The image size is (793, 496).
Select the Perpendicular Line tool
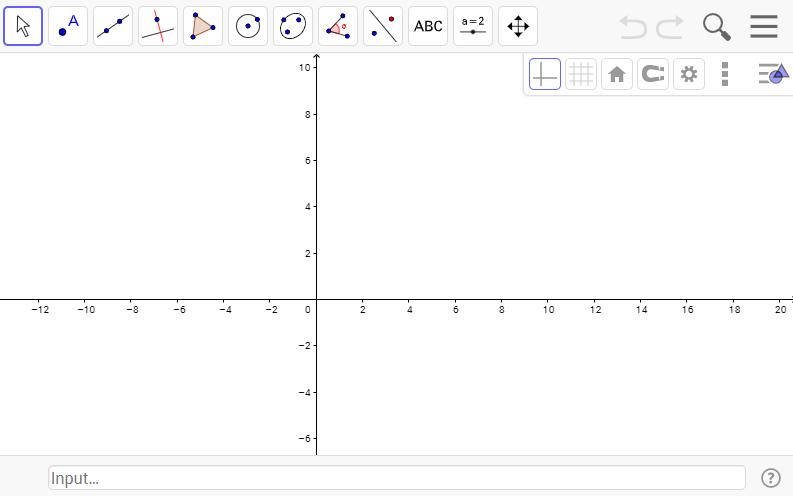(x=158, y=26)
